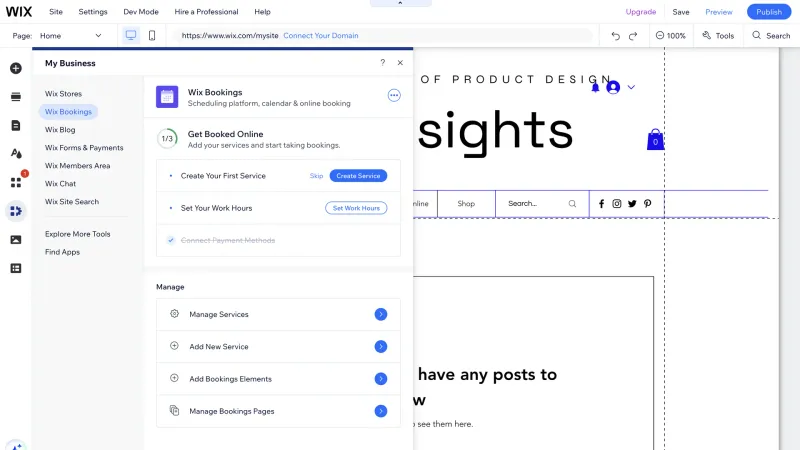
Task: Click the Twitter social icon
Action: coord(632,204)
